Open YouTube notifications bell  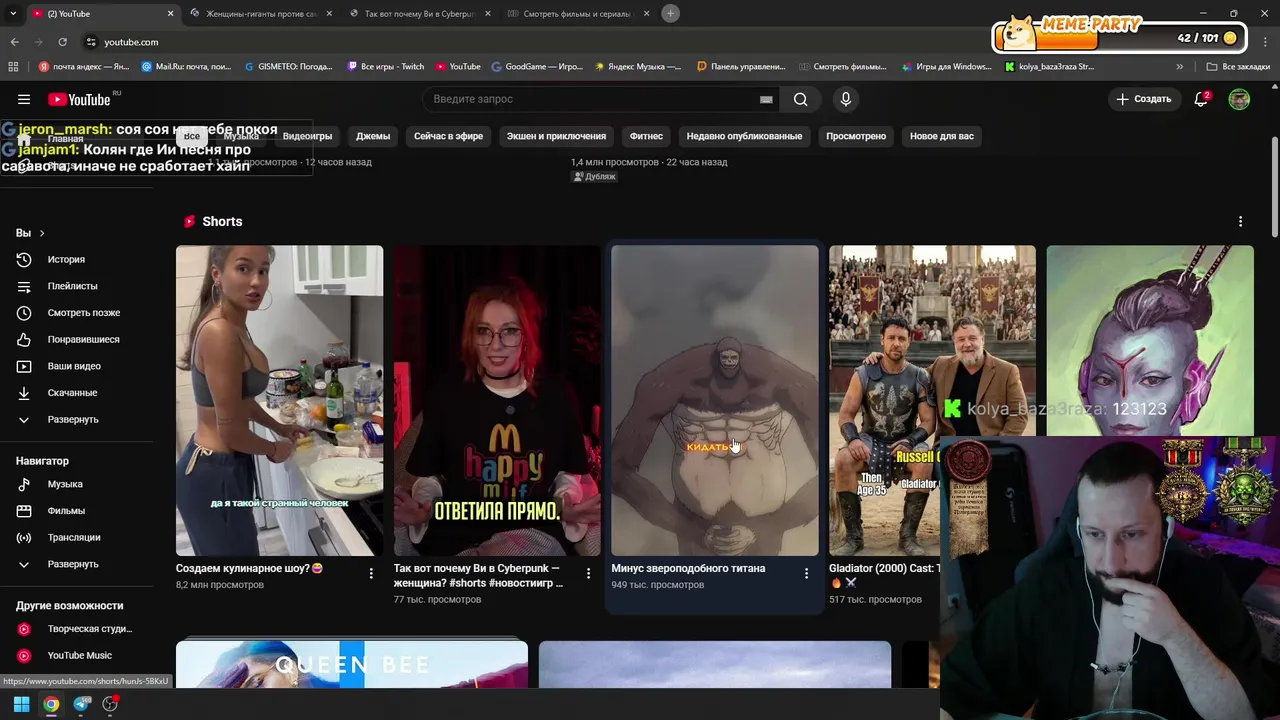(x=1202, y=99)
